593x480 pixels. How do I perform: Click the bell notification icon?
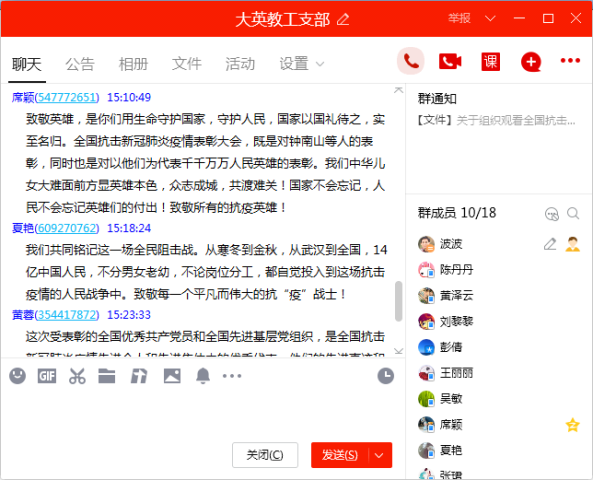pyautogui.click(x=203, y=376)
